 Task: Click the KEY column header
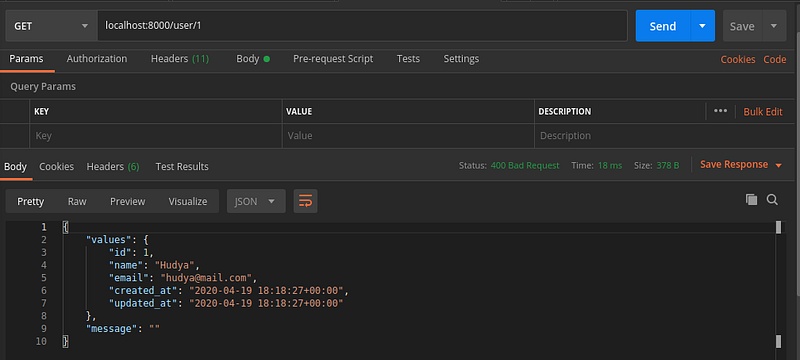point(41,111)
